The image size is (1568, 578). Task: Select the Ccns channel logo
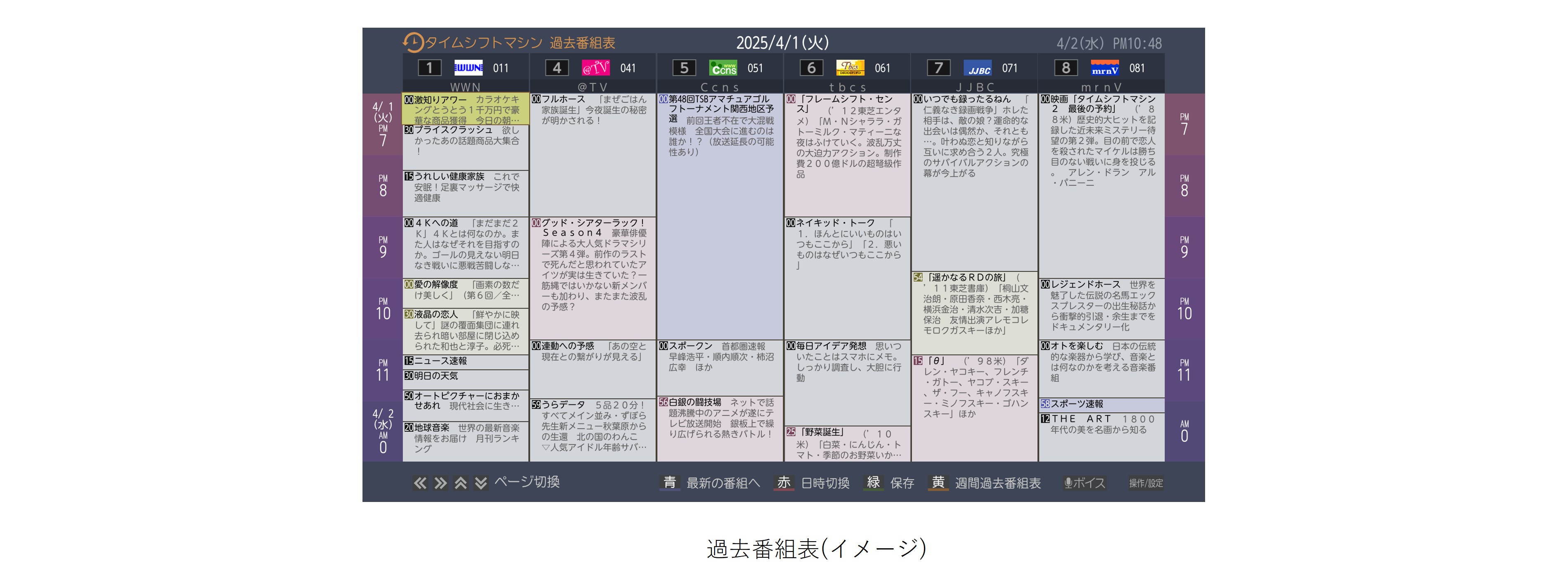(x=723, y=68)
